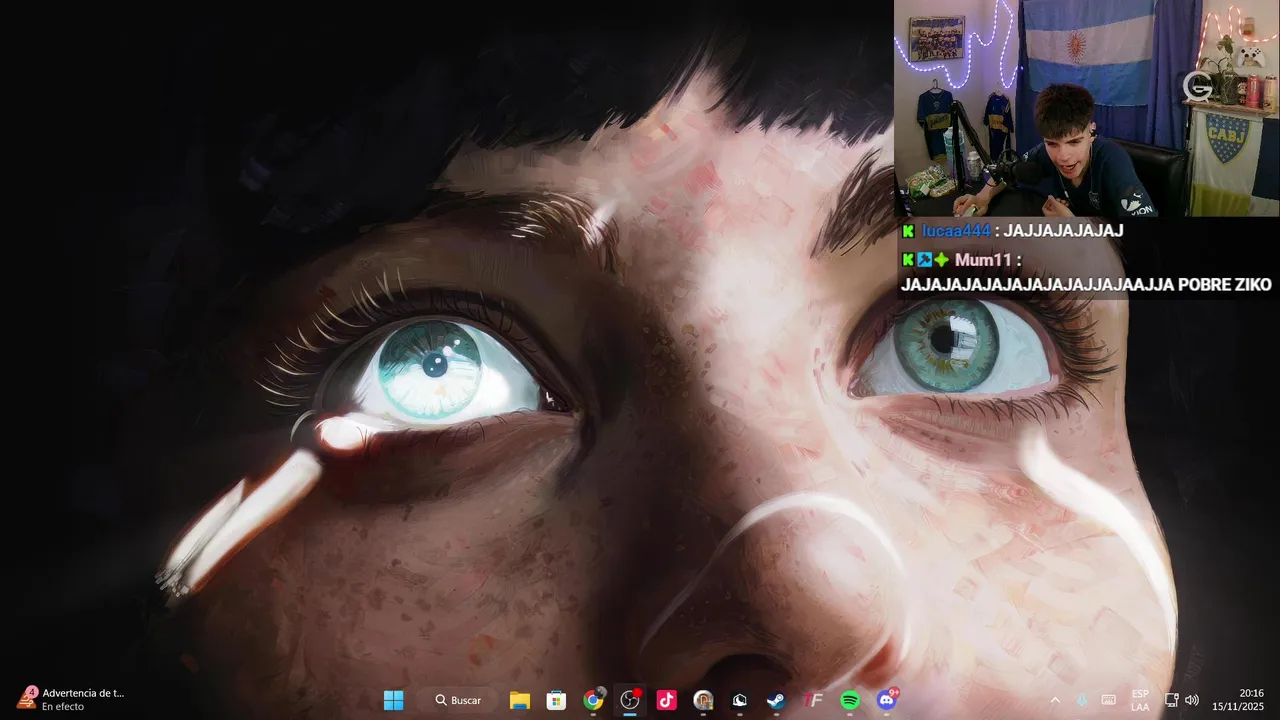Viewport: 1280px width, 720px height.
Task: Click the green Kick badge beside lucaa444
Action: (908, 231)
